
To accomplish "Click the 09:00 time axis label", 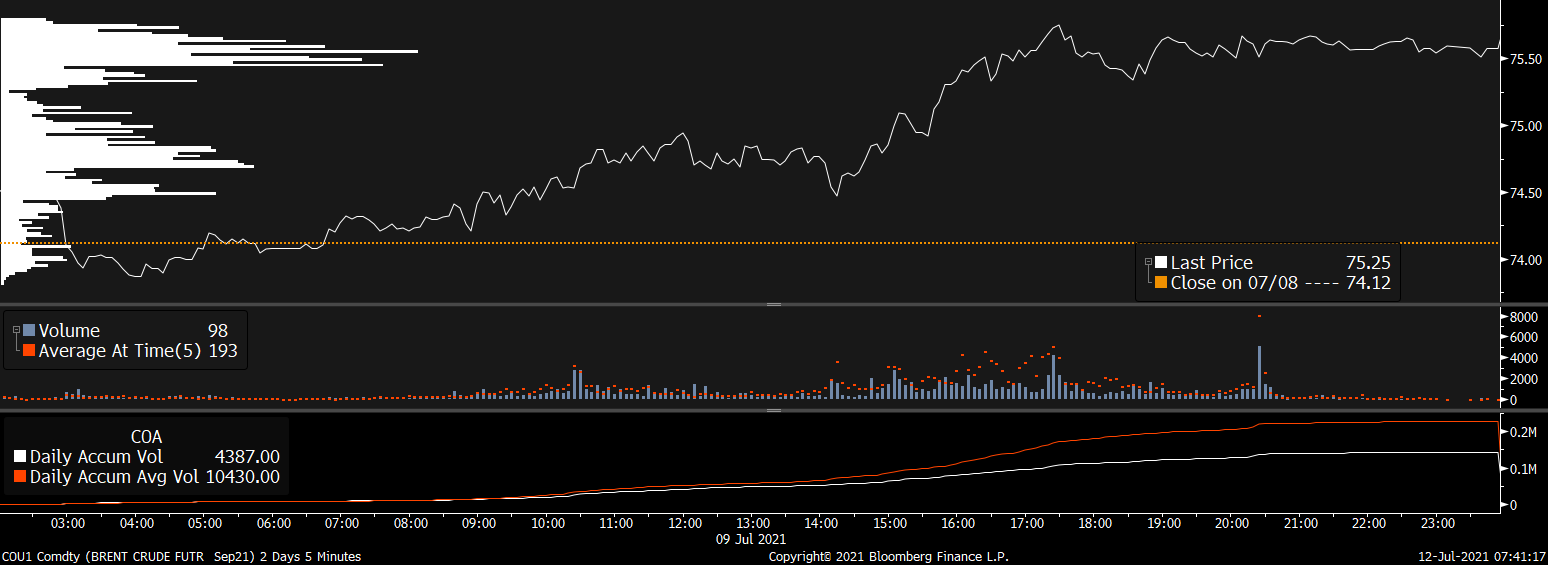I will coord(479,523).
